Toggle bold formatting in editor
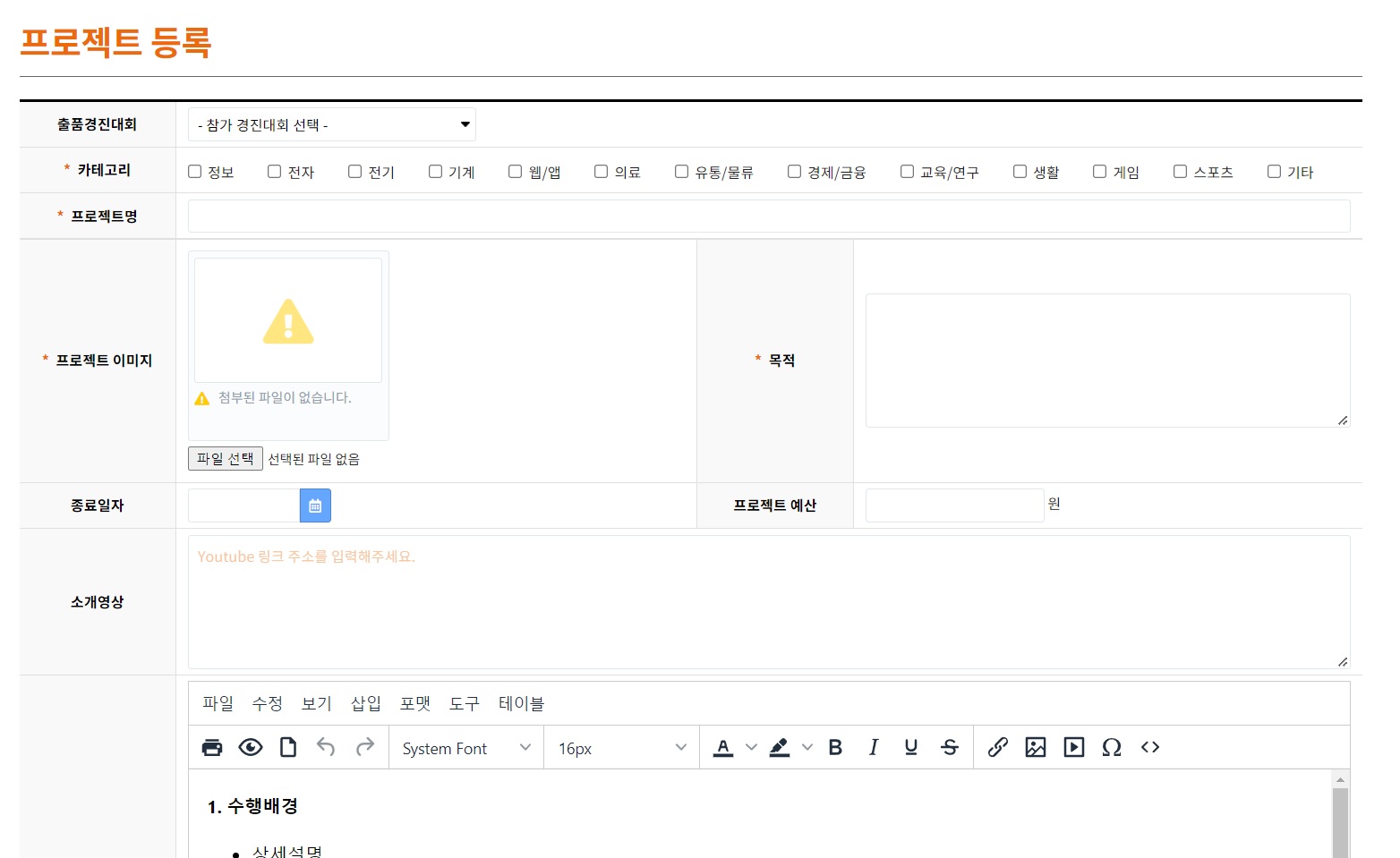The image size is (1400, 858). 835,748
